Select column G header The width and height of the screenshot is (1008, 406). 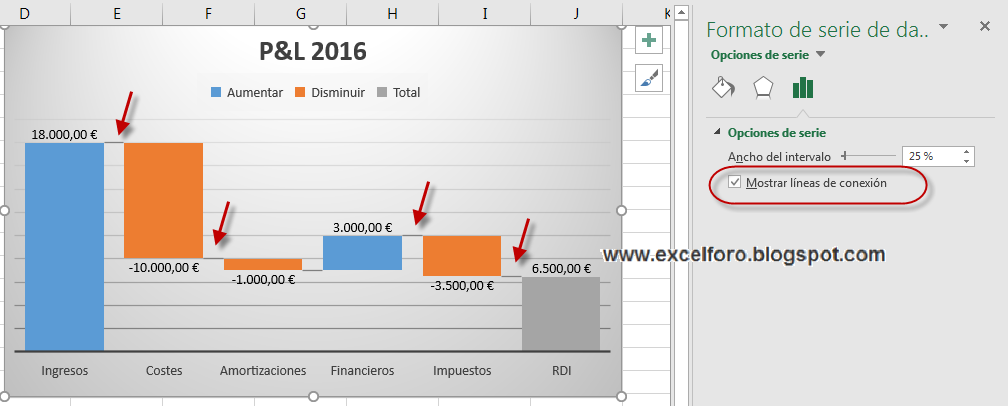coord(301,13)
